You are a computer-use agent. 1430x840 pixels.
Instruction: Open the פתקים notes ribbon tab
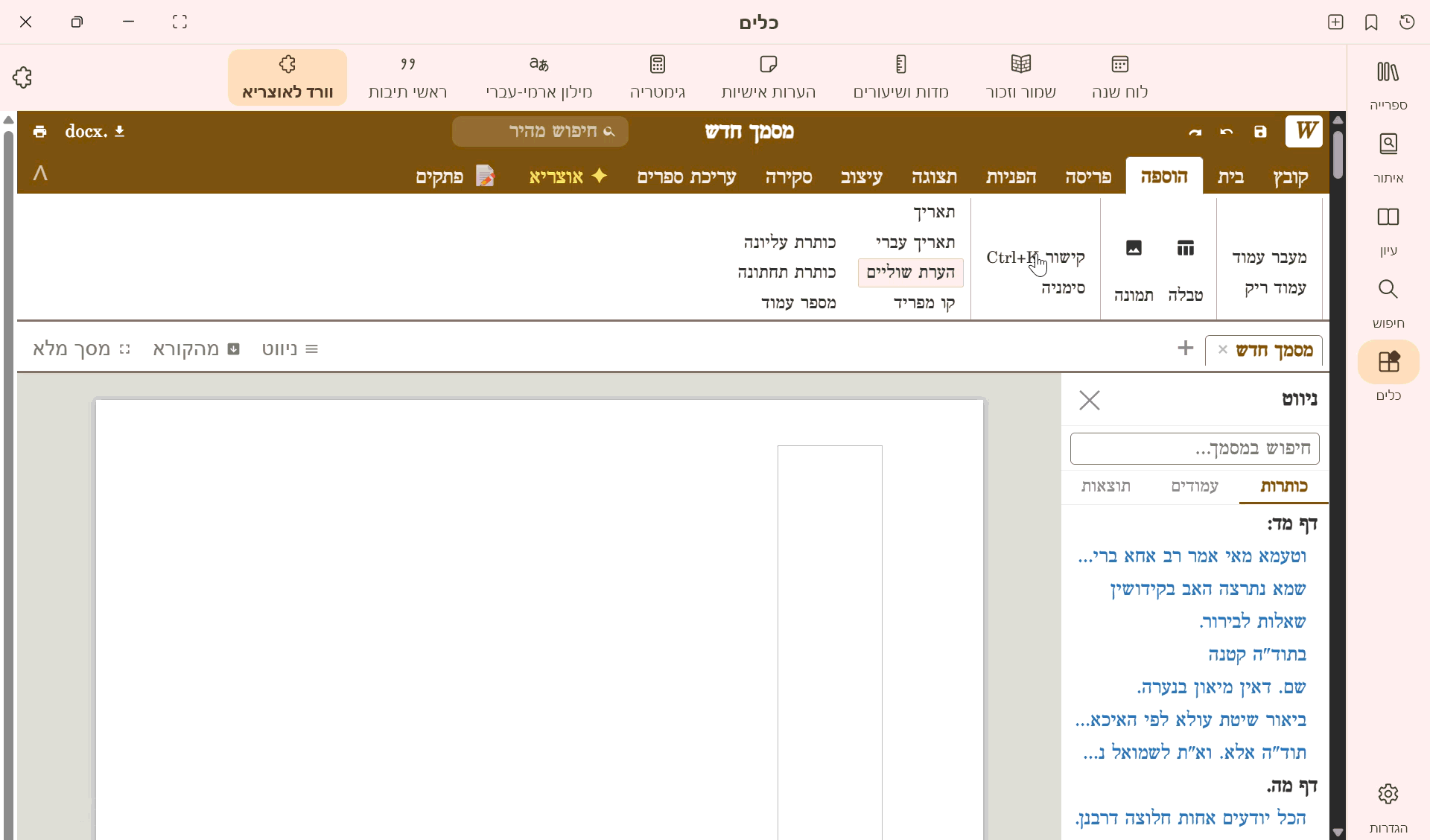[x=455, y=177]
